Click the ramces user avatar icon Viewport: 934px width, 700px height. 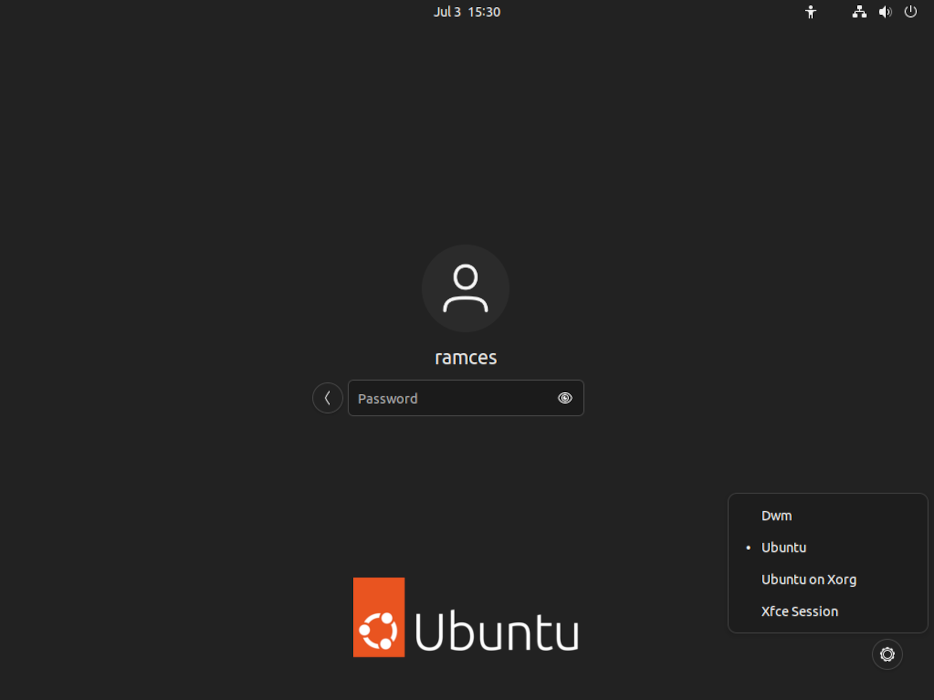click(x=466, y=288)
